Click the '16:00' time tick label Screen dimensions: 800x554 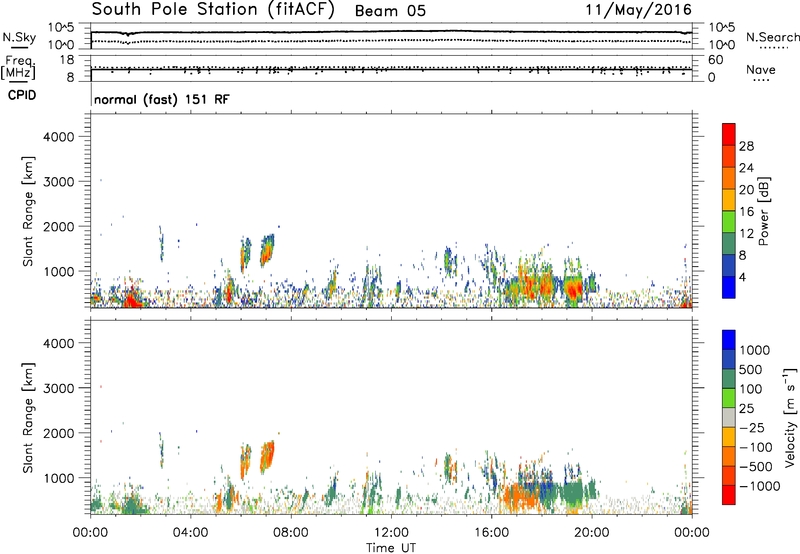point(491,533)
